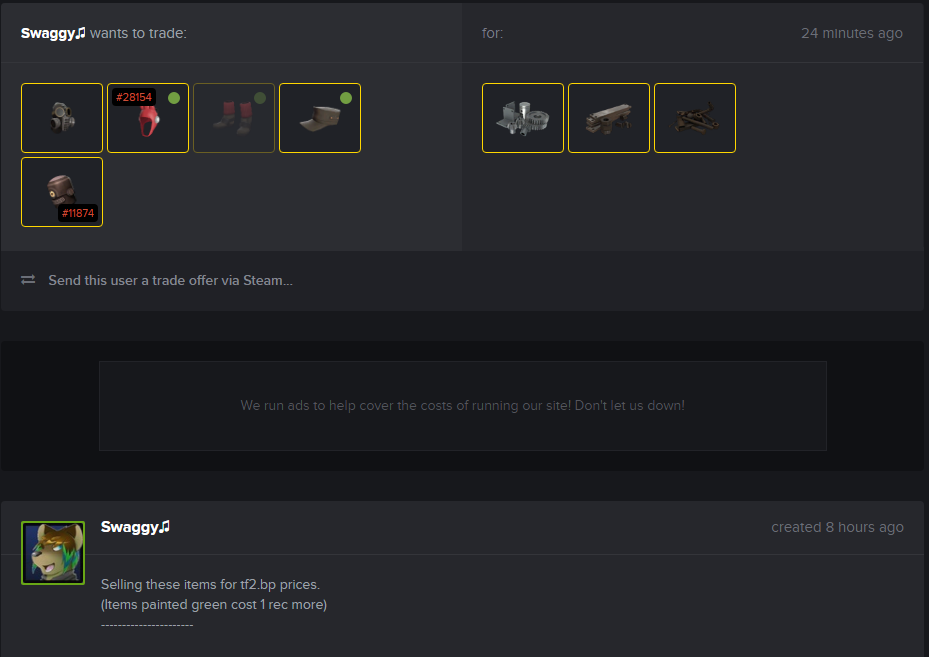The image size is (929, 657).
Task: Click the trade arrows icon
Action: pyautogui.click(x=28, y=280)
